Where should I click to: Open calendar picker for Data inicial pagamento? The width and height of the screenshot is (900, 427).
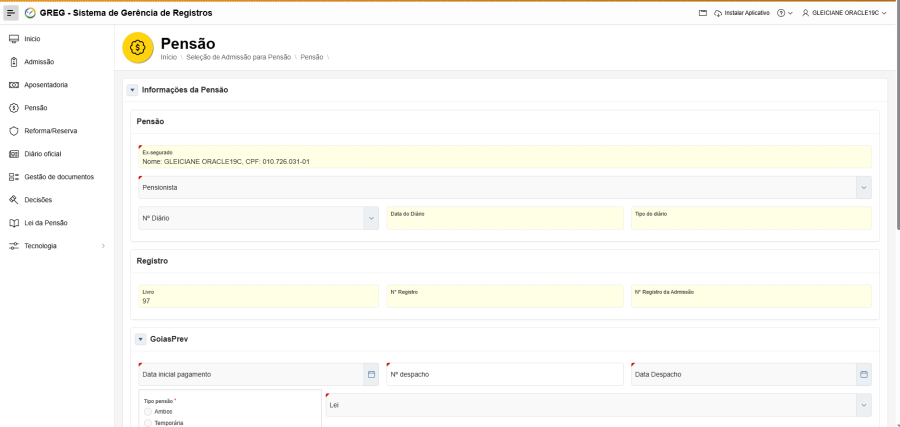pyautogui.click(x=371, y=374)
